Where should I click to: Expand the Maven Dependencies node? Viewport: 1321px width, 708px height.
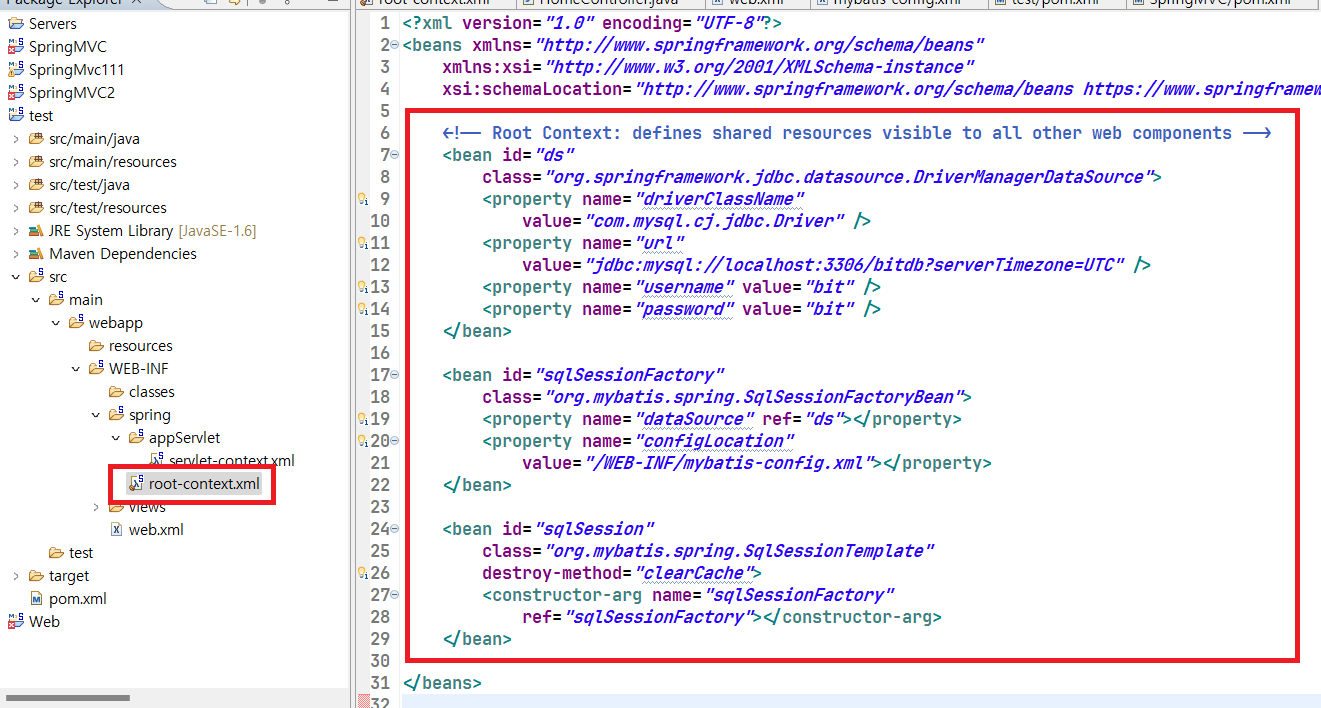pyautogui.click(x=15, y=253)
